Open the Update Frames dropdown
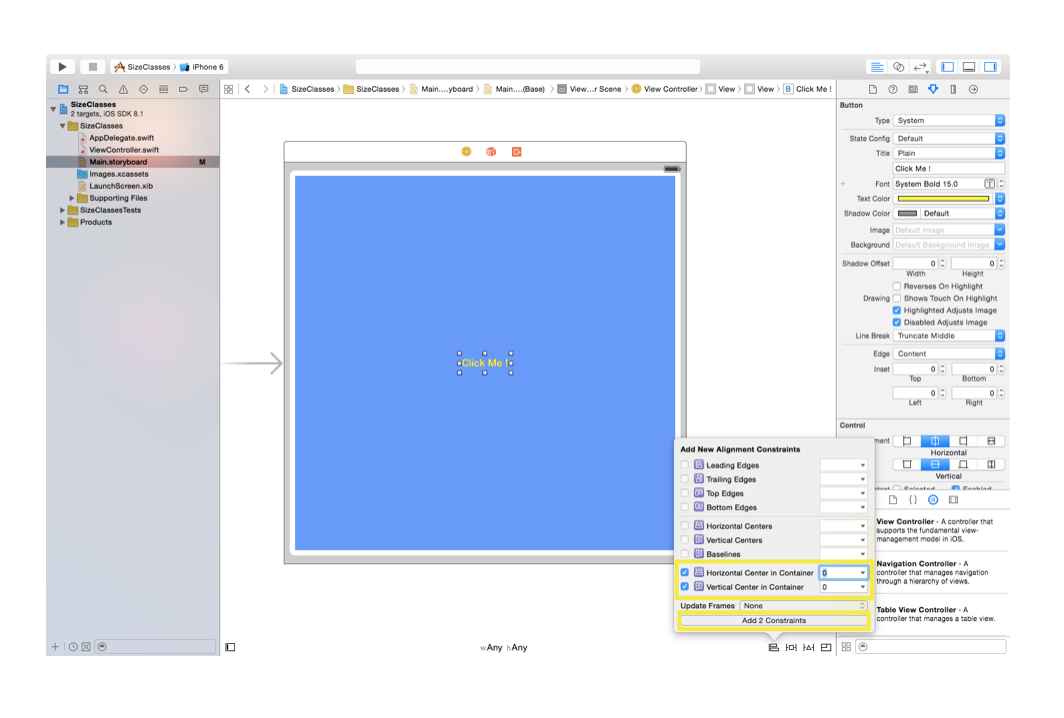This screenshot has width=1064, height=718. coord(803,606)
